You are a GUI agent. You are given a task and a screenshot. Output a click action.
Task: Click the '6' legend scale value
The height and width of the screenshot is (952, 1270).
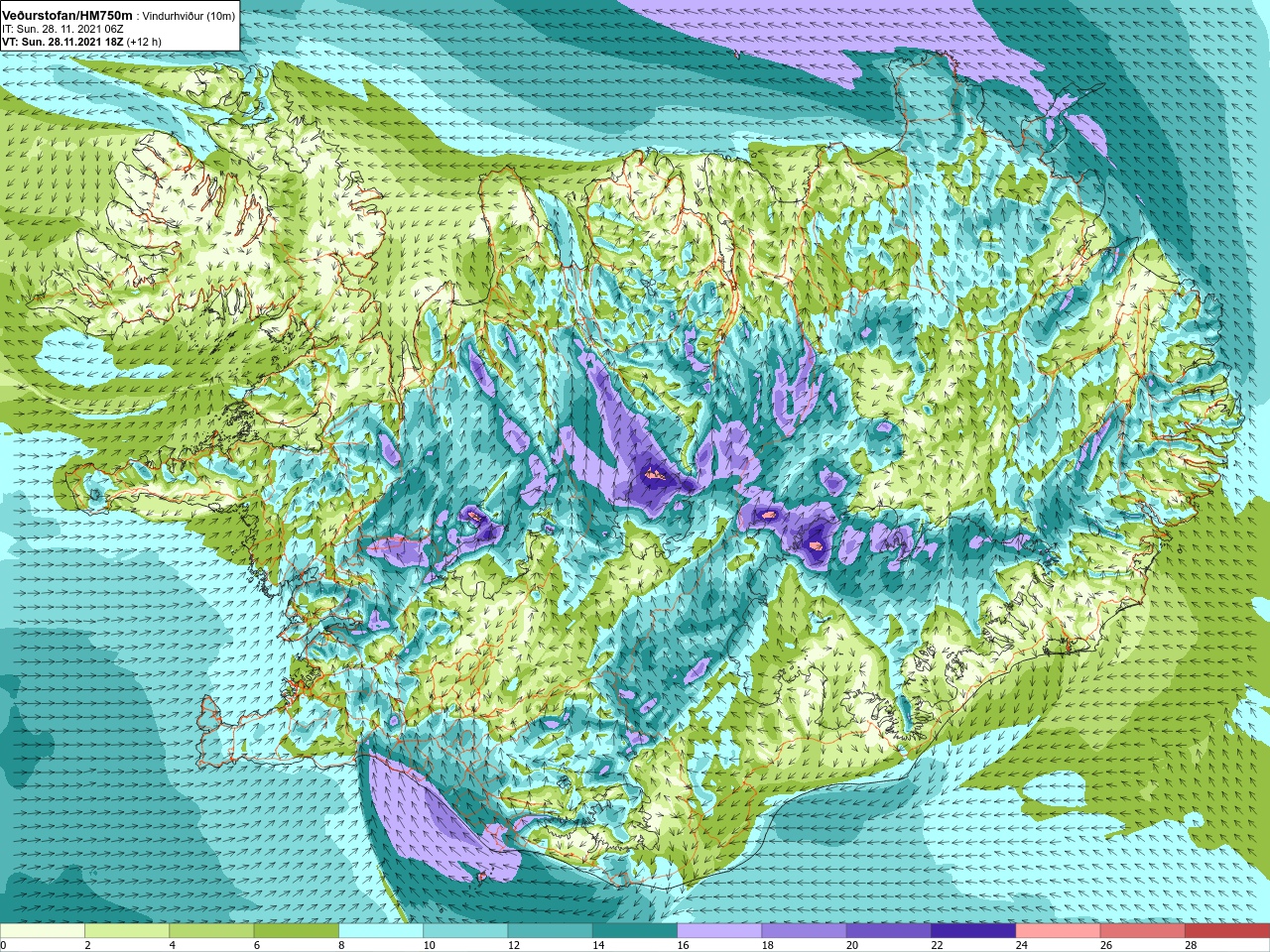257,945
